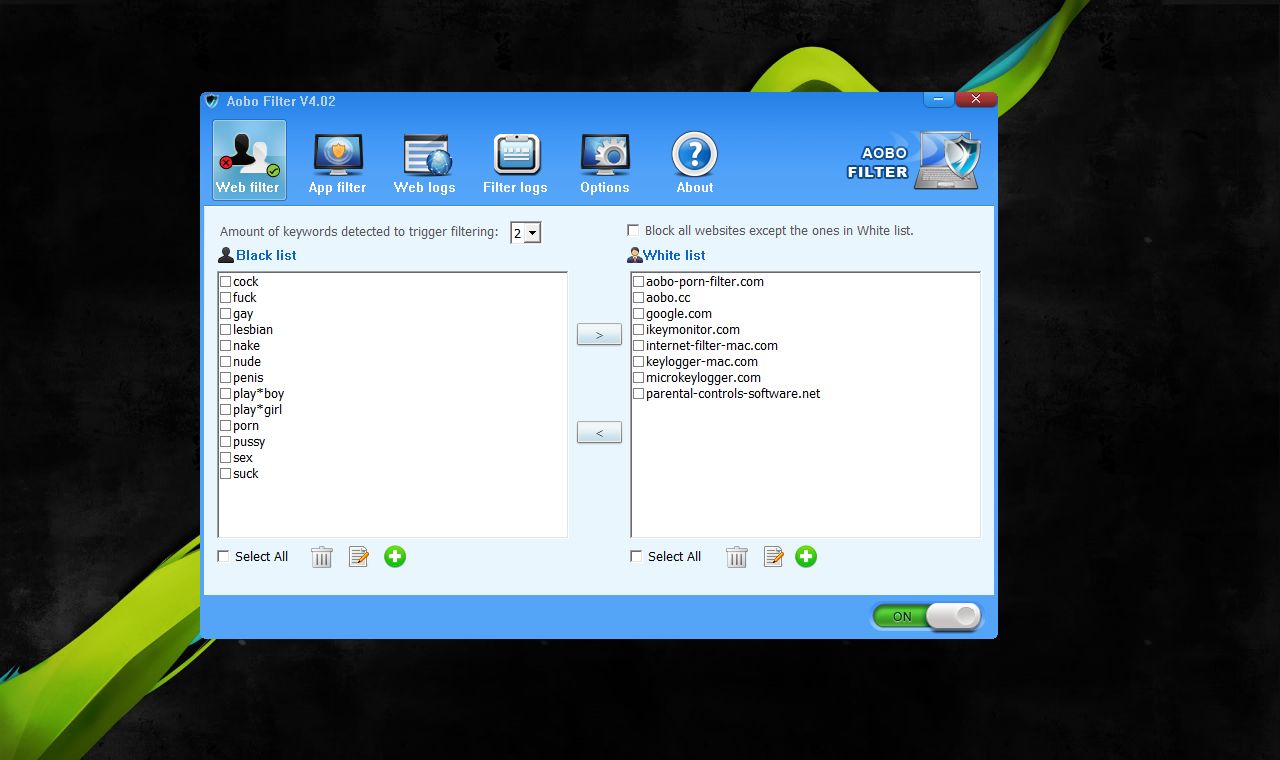Switch to App filter tab
Viewport: 1280px width, 760px height.
coord(337,163)
